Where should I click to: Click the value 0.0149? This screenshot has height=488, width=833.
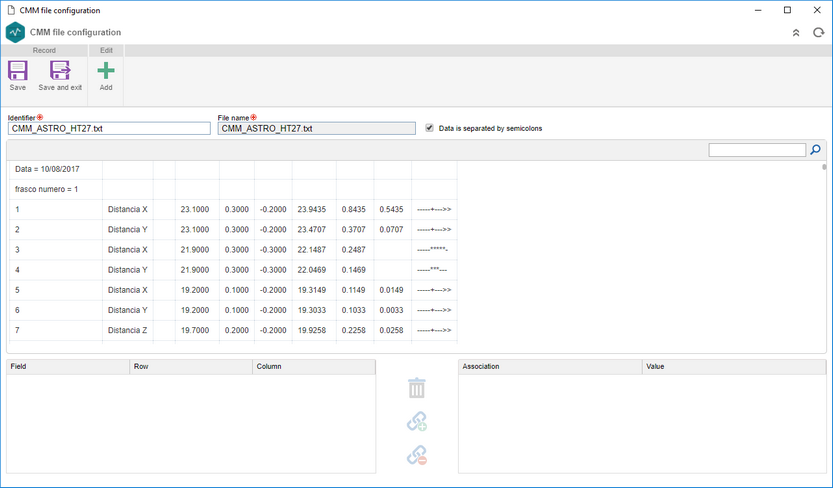click(x=392, y=290)
